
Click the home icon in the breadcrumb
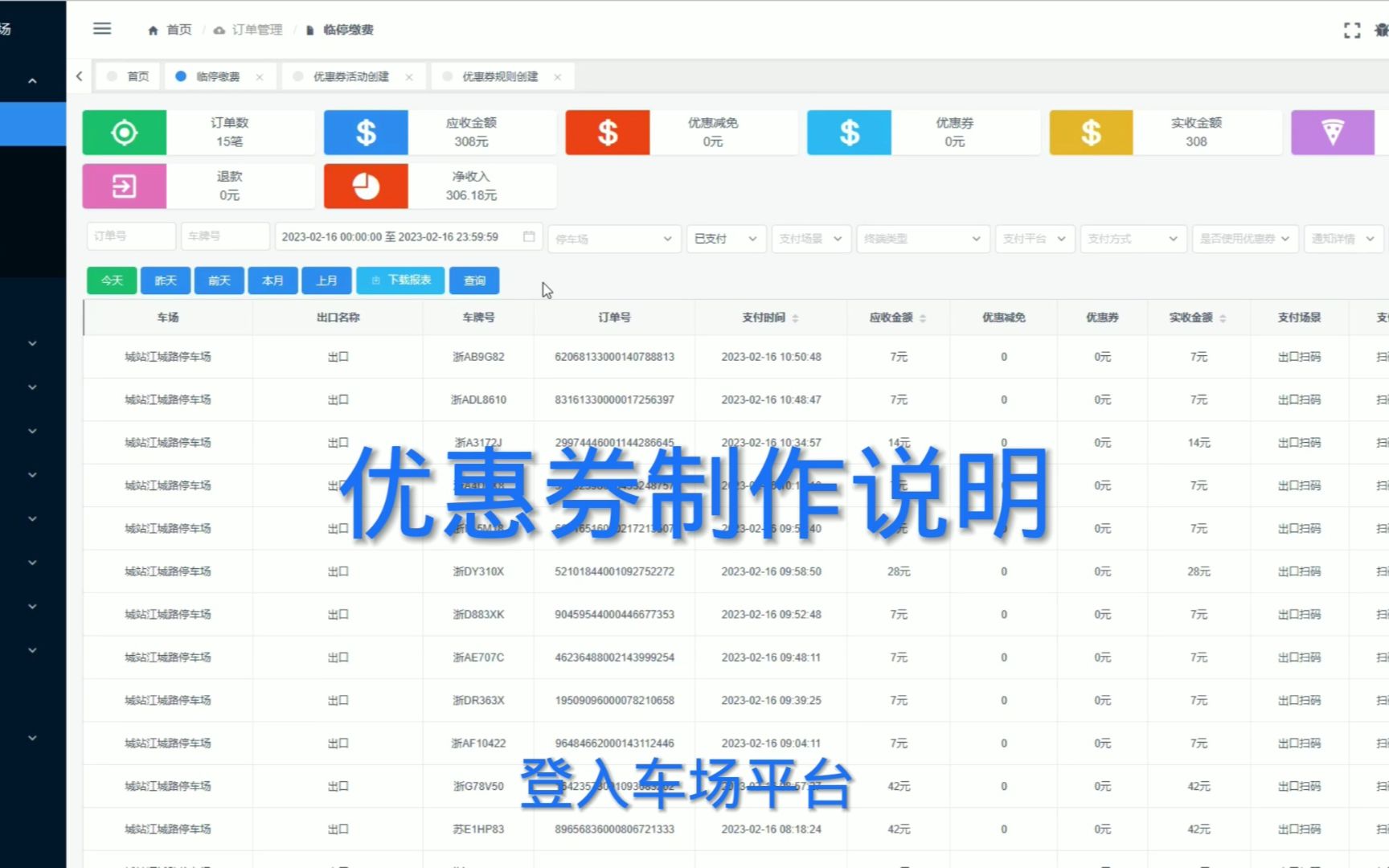click(x=153, y=30)
